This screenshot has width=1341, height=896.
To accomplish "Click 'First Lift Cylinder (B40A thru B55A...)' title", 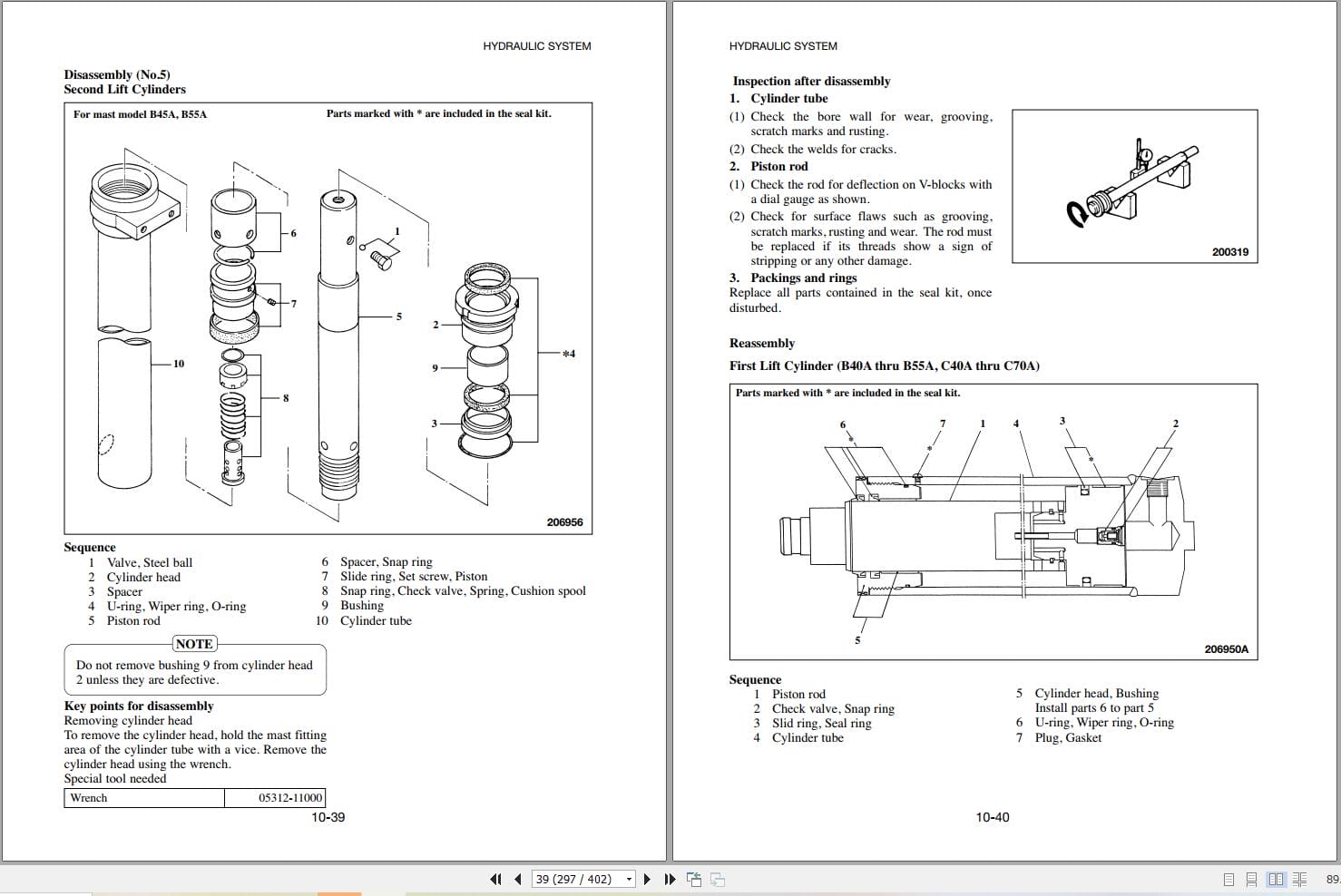I will tap(885, 365).
